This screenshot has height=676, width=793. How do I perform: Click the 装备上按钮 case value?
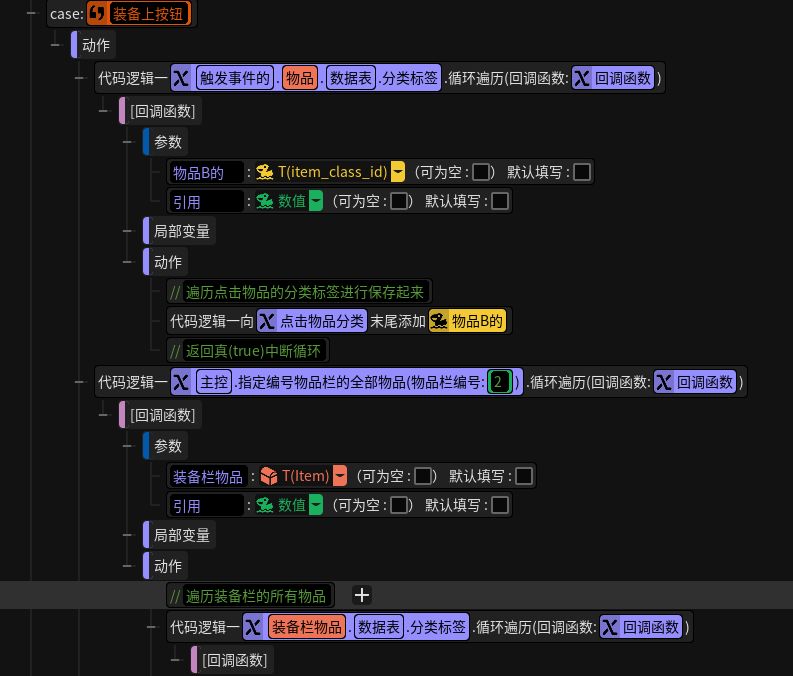click(x=148, y=13)
